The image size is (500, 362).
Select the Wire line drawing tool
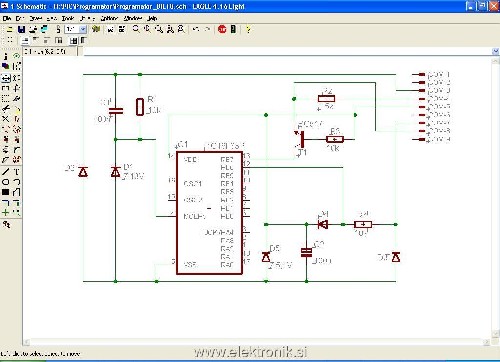tap(6, 172)
